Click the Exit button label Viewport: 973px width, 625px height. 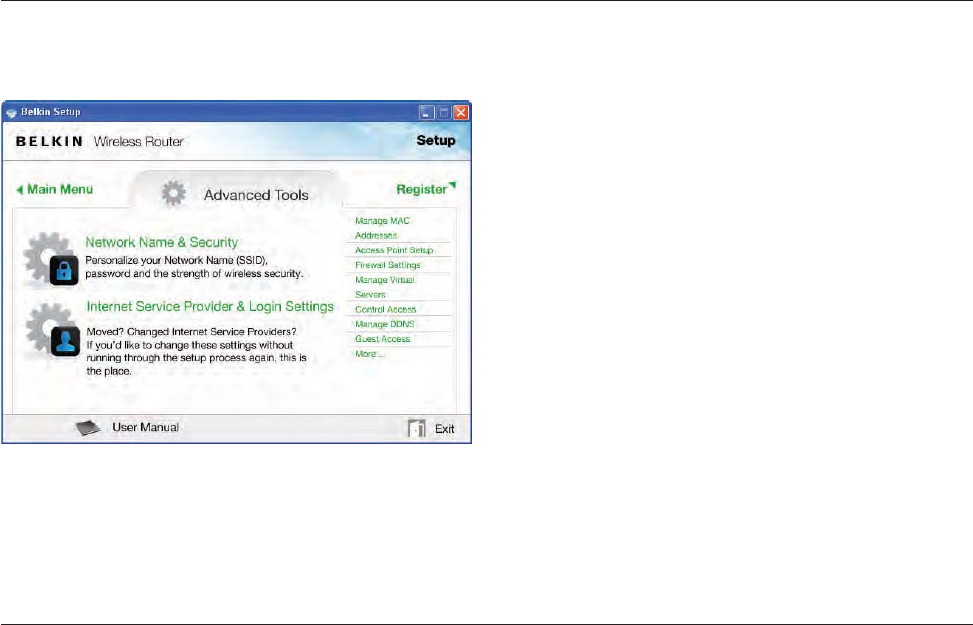pyautogui.click(x=444, y=429)
